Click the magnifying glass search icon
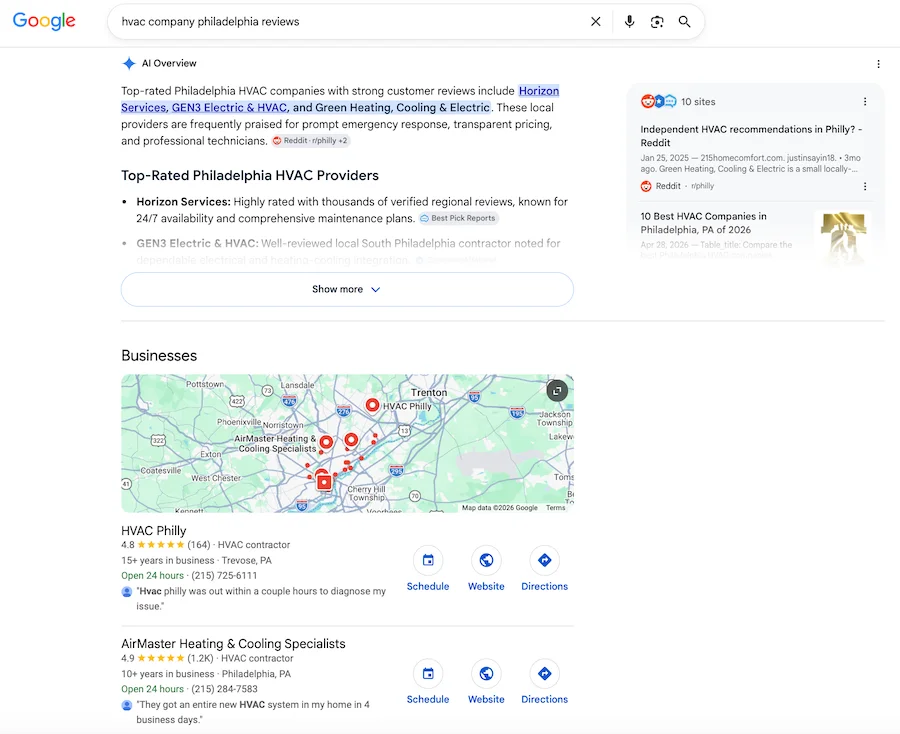Image resolution: width=900 pixels, height=734 pixels. tap(684, 22)
